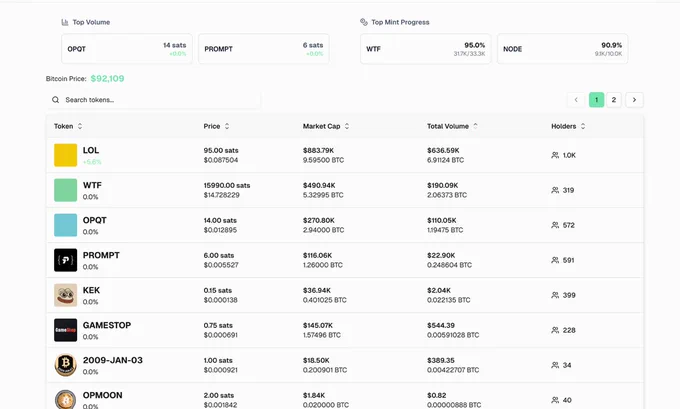Click KEK price 0.15 sats
This screenshot has height=409, width=680.
[218, 290]
